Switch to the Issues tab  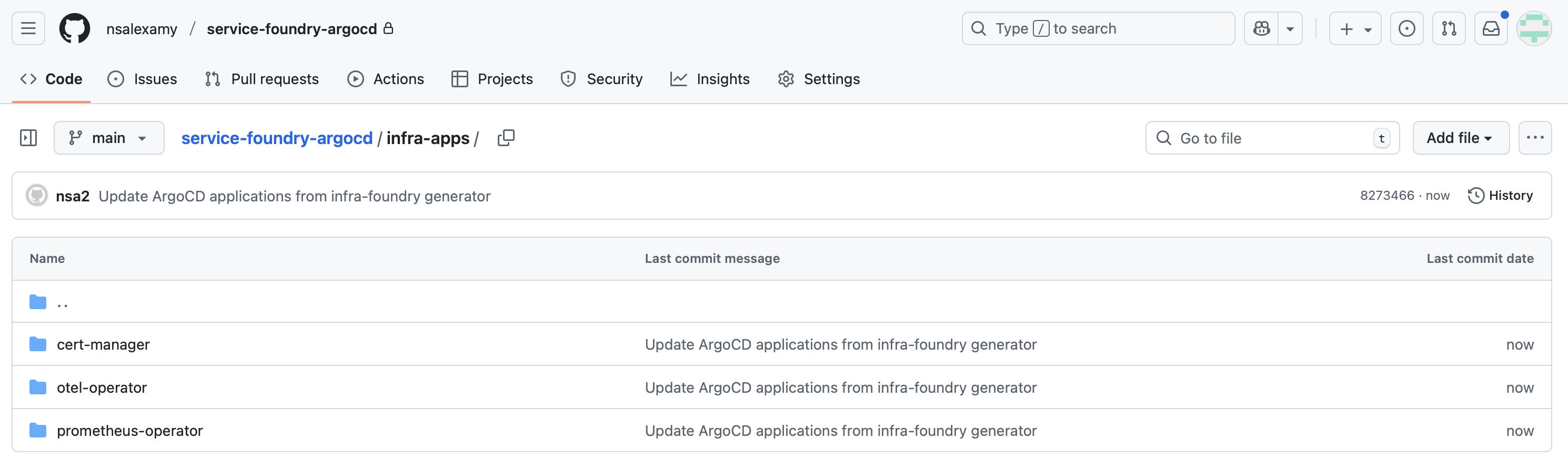click(x=143, y=79)
